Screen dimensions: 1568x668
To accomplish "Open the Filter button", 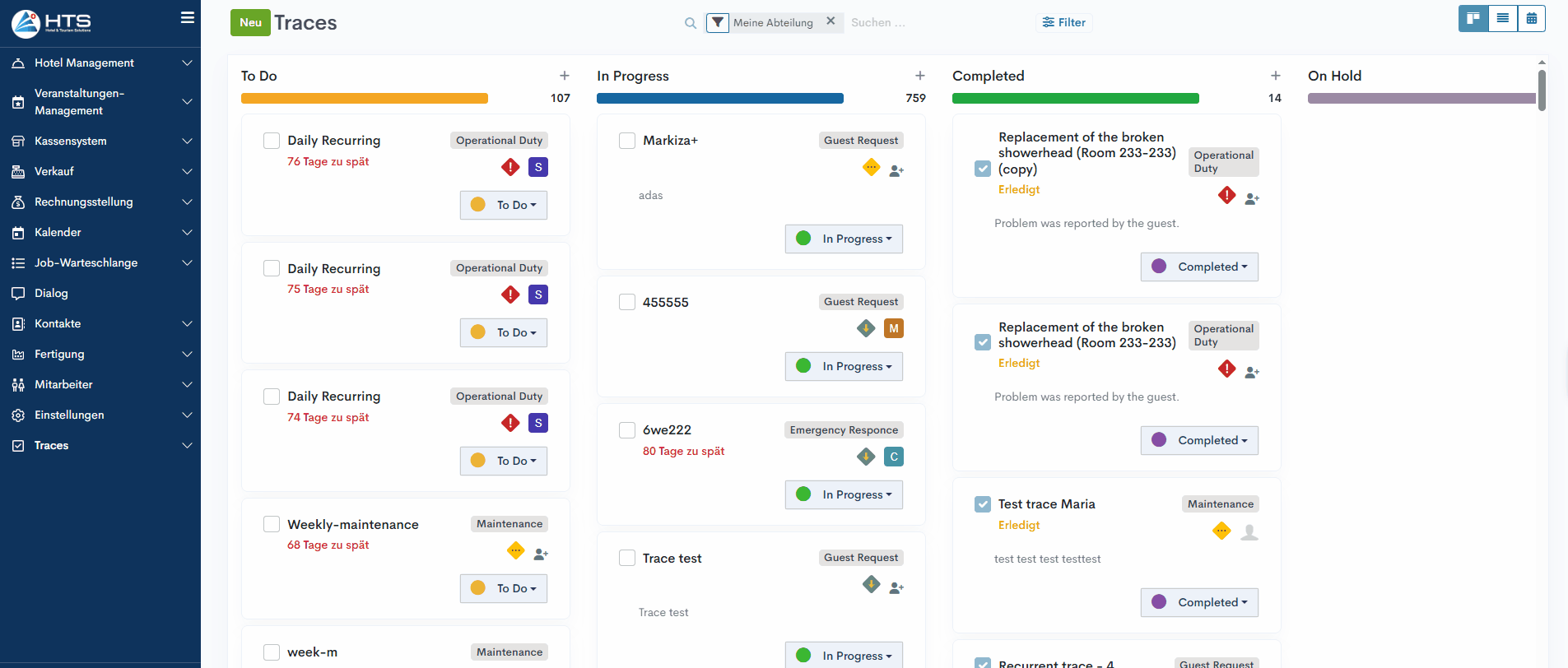I will pos(1063,22).
